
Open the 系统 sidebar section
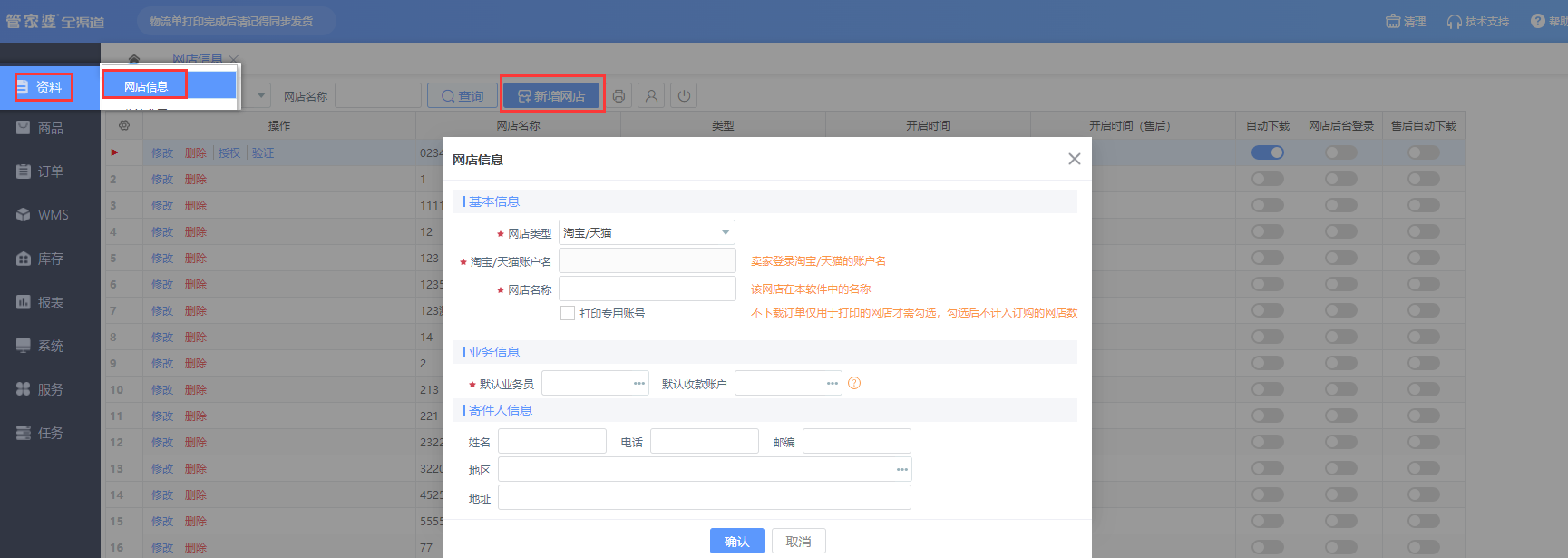click(40, 346)
